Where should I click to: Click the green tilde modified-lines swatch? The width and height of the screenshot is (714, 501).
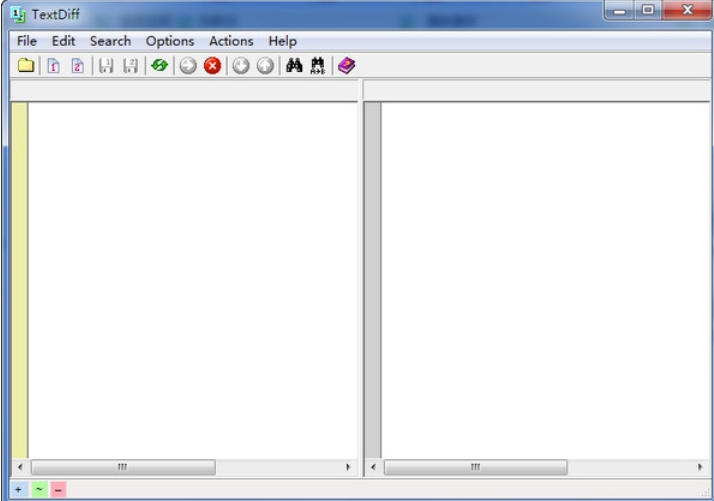click(39, 490)
